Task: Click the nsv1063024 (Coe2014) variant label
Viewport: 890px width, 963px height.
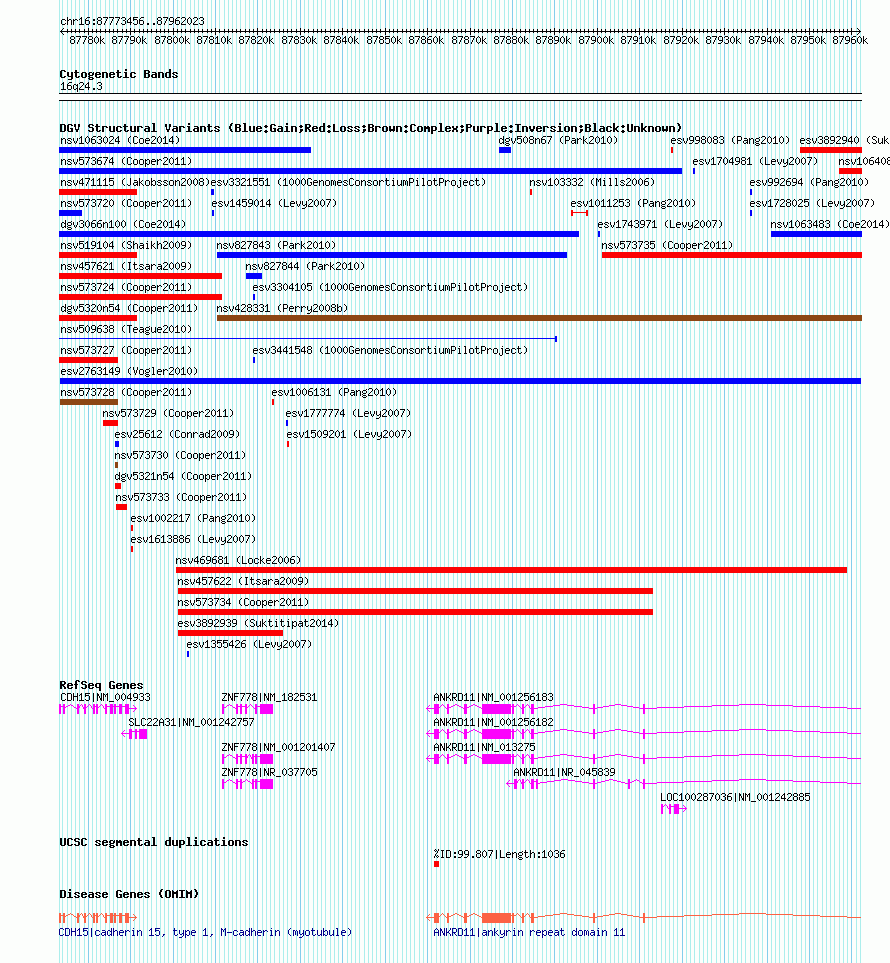Action: tap(120, 140)
